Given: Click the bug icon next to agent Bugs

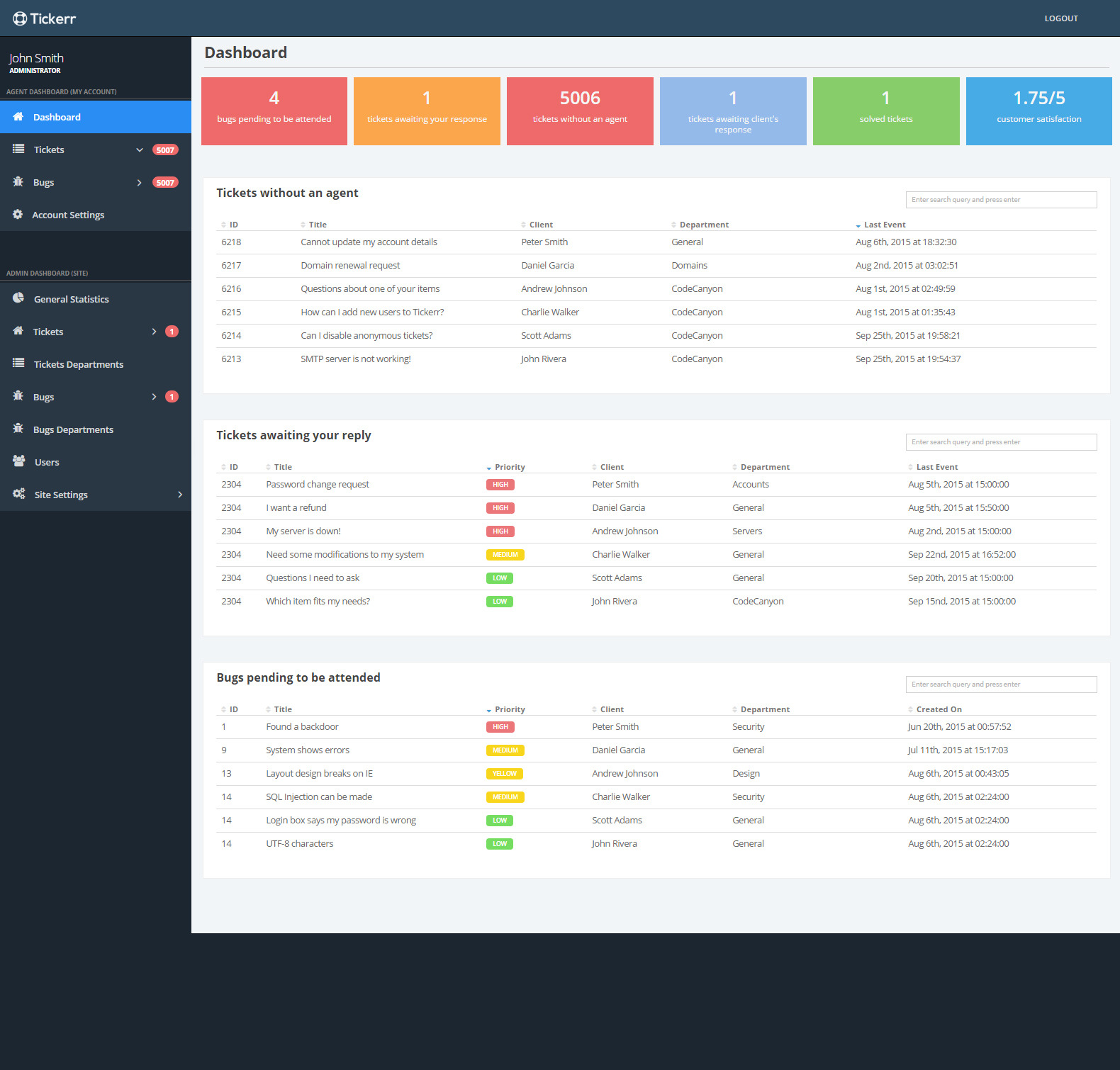Looking at the screenshot, I should (18, 181).
